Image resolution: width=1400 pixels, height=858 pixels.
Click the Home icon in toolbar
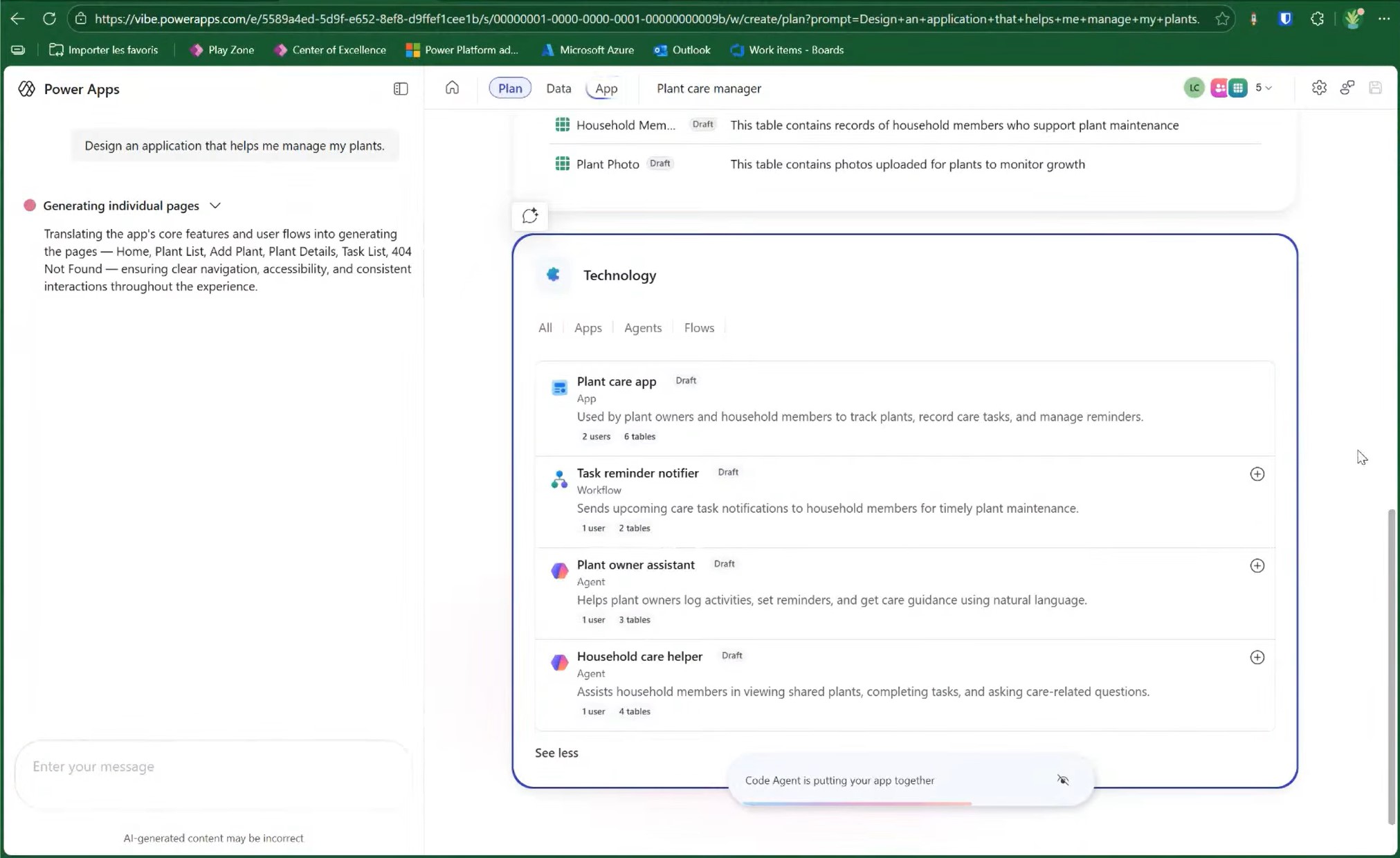click(x=452, y=88)
